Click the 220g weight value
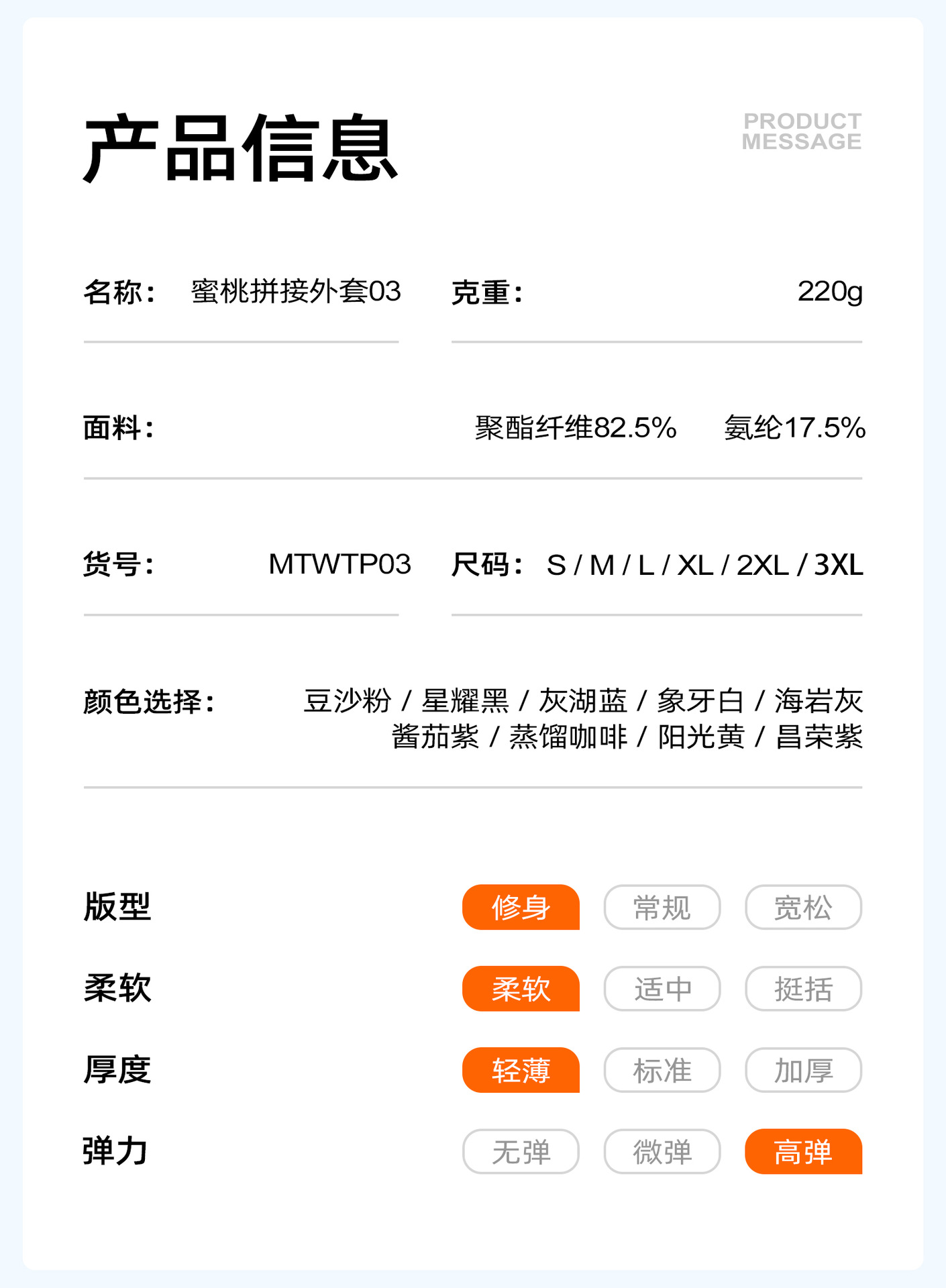The image size is (946, 1288). coord(830,292)
